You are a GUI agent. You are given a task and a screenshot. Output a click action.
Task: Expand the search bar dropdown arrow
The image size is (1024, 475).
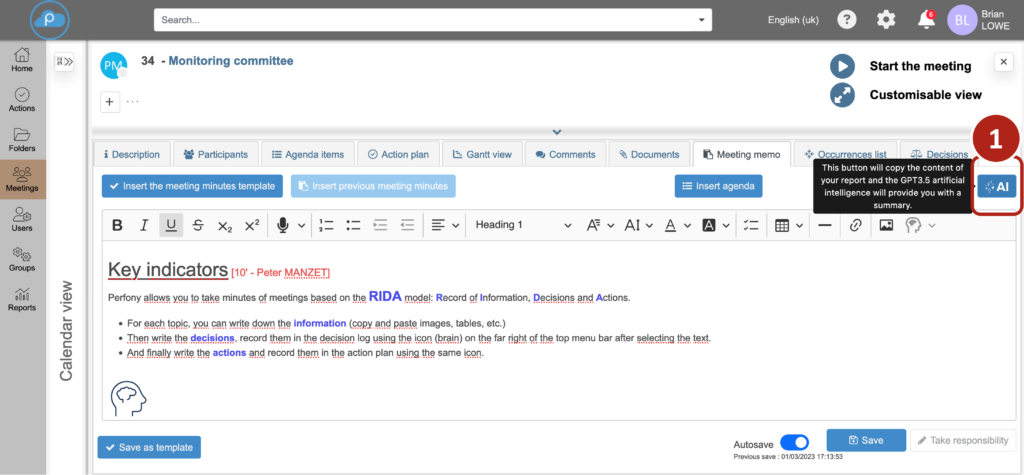click(702, 19)
